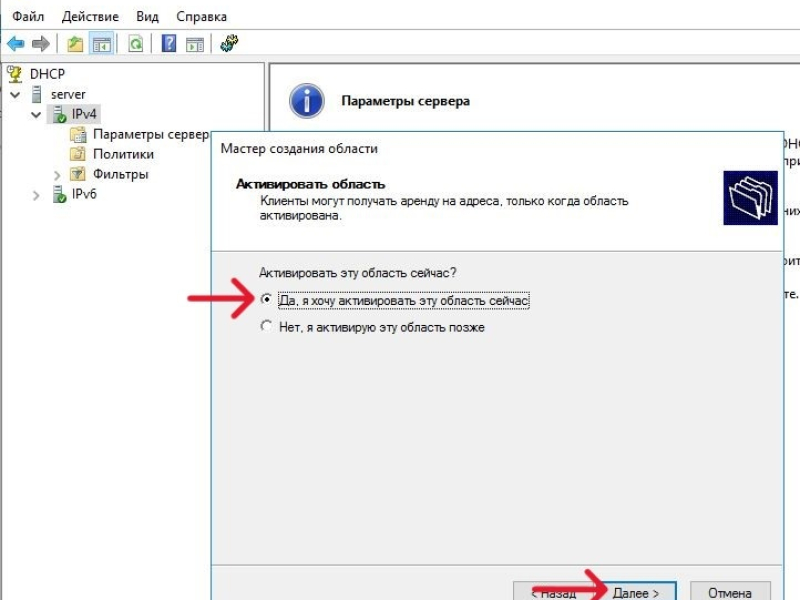The image size is (800, 600).
Task: Click the blue Back arrow in toolbar
Action: pos(16,44)
